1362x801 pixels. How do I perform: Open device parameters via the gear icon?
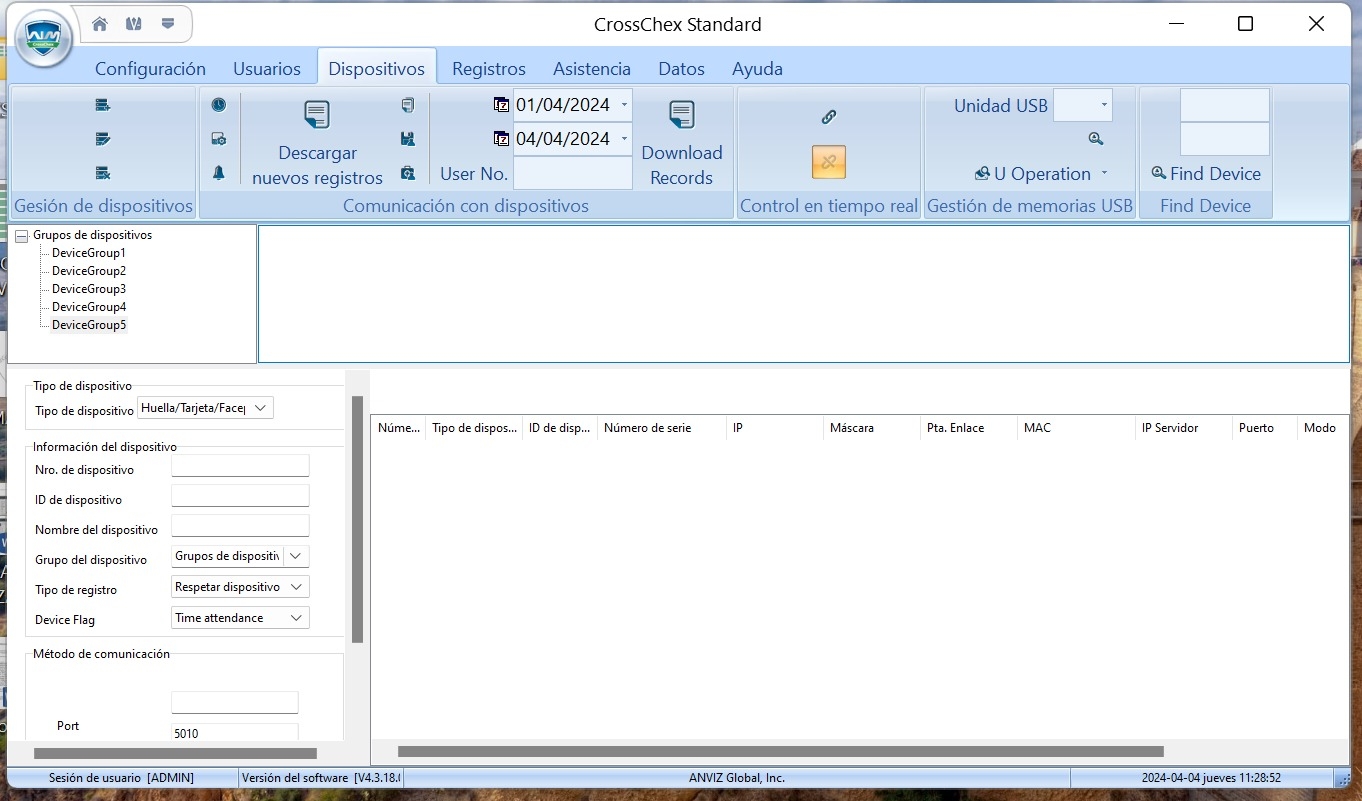[218, 139]
